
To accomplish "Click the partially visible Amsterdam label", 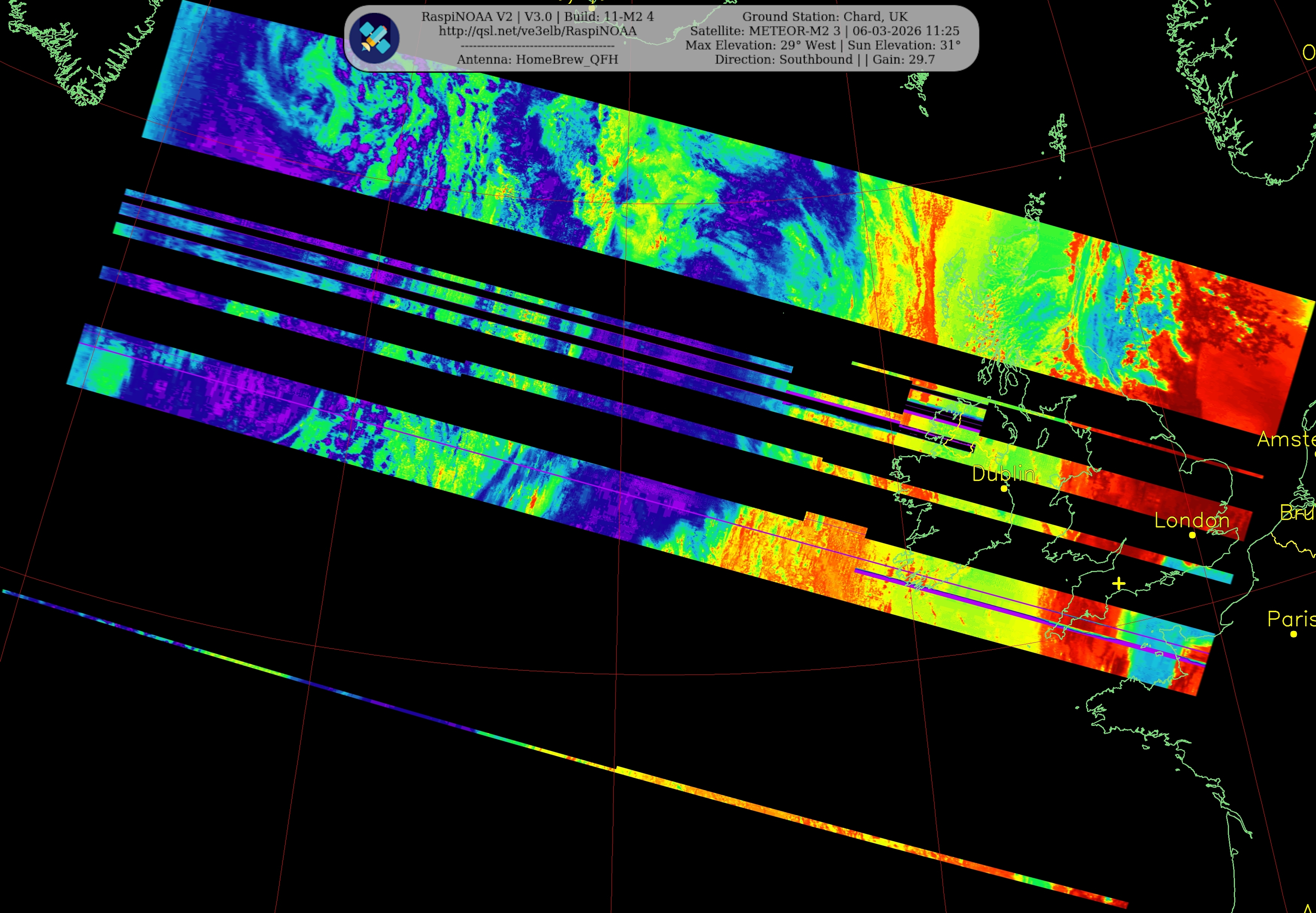I will [x=1286, y=439].
